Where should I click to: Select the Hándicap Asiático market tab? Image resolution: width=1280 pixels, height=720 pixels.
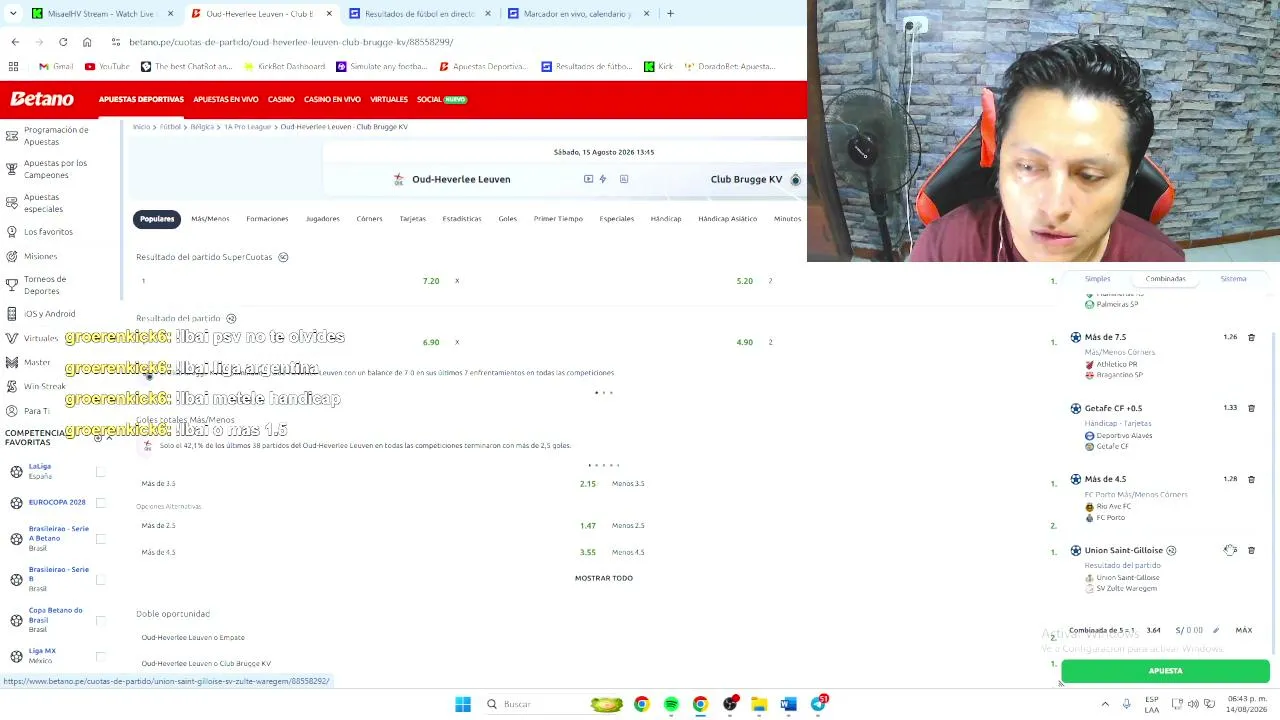[727, 219]
